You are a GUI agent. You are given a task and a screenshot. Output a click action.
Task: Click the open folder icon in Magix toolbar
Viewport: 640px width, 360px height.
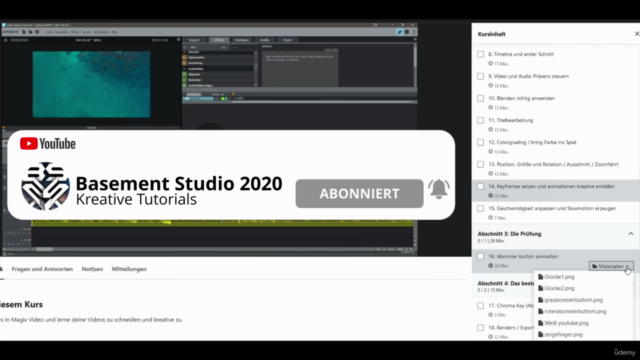pyautogui.click(x=31, y=32)
